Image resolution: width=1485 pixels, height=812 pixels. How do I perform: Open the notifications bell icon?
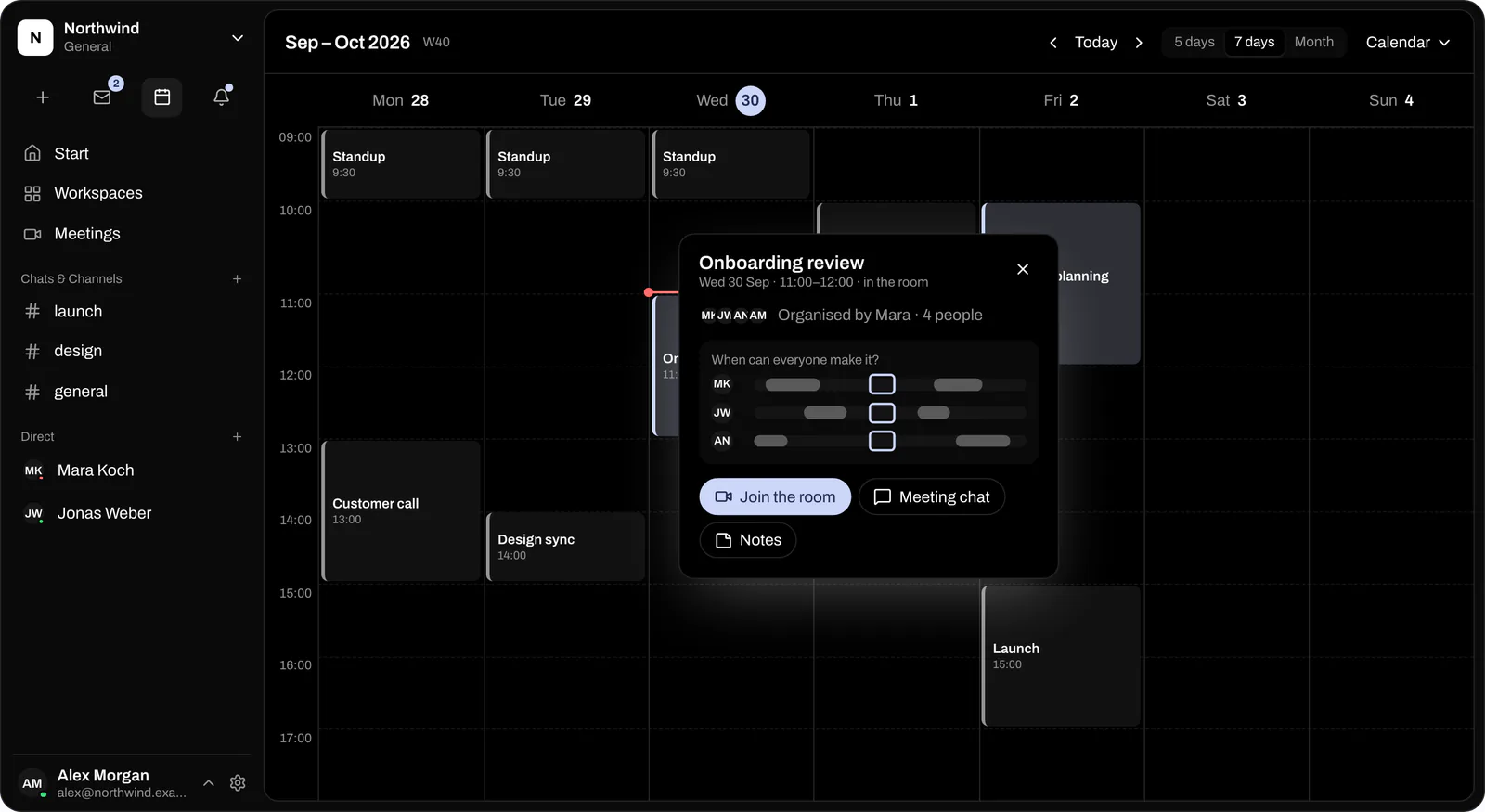coord(221,97)
